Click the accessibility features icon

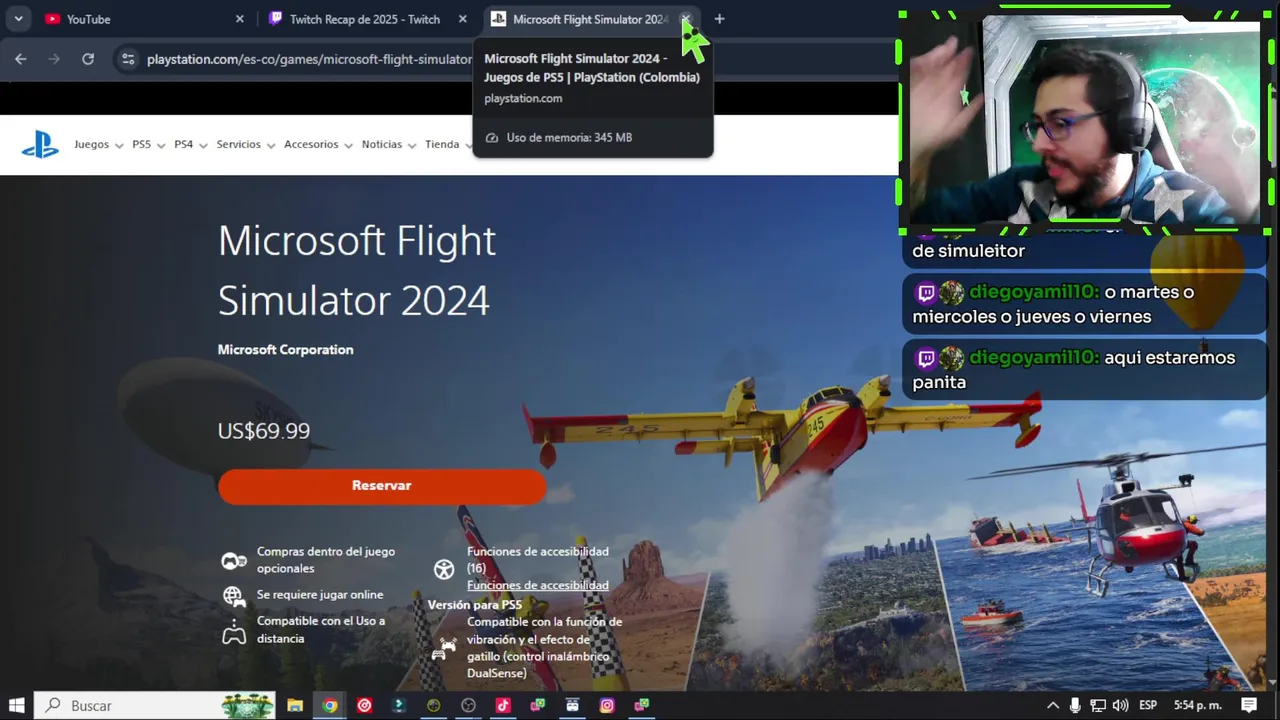(x=444, y=569)
